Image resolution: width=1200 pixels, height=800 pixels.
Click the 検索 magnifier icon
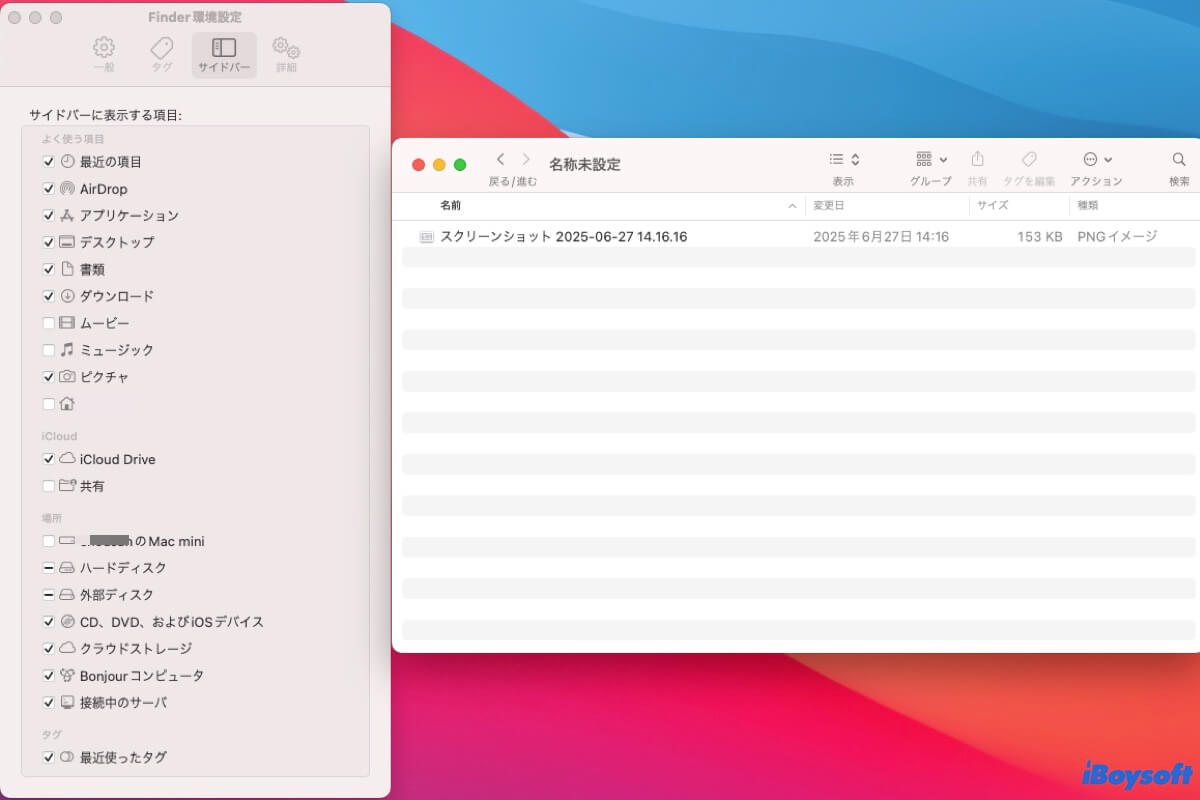coord(1179,159)
